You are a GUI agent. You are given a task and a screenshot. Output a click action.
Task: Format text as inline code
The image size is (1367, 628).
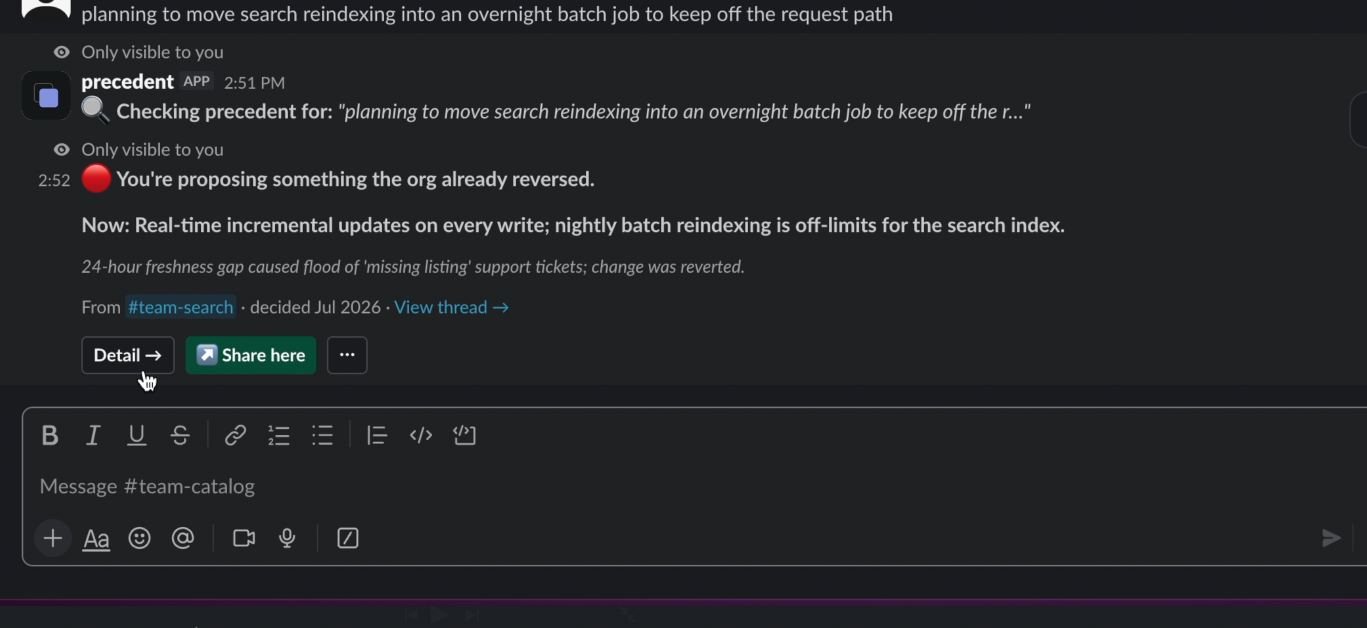click(421, 435)
